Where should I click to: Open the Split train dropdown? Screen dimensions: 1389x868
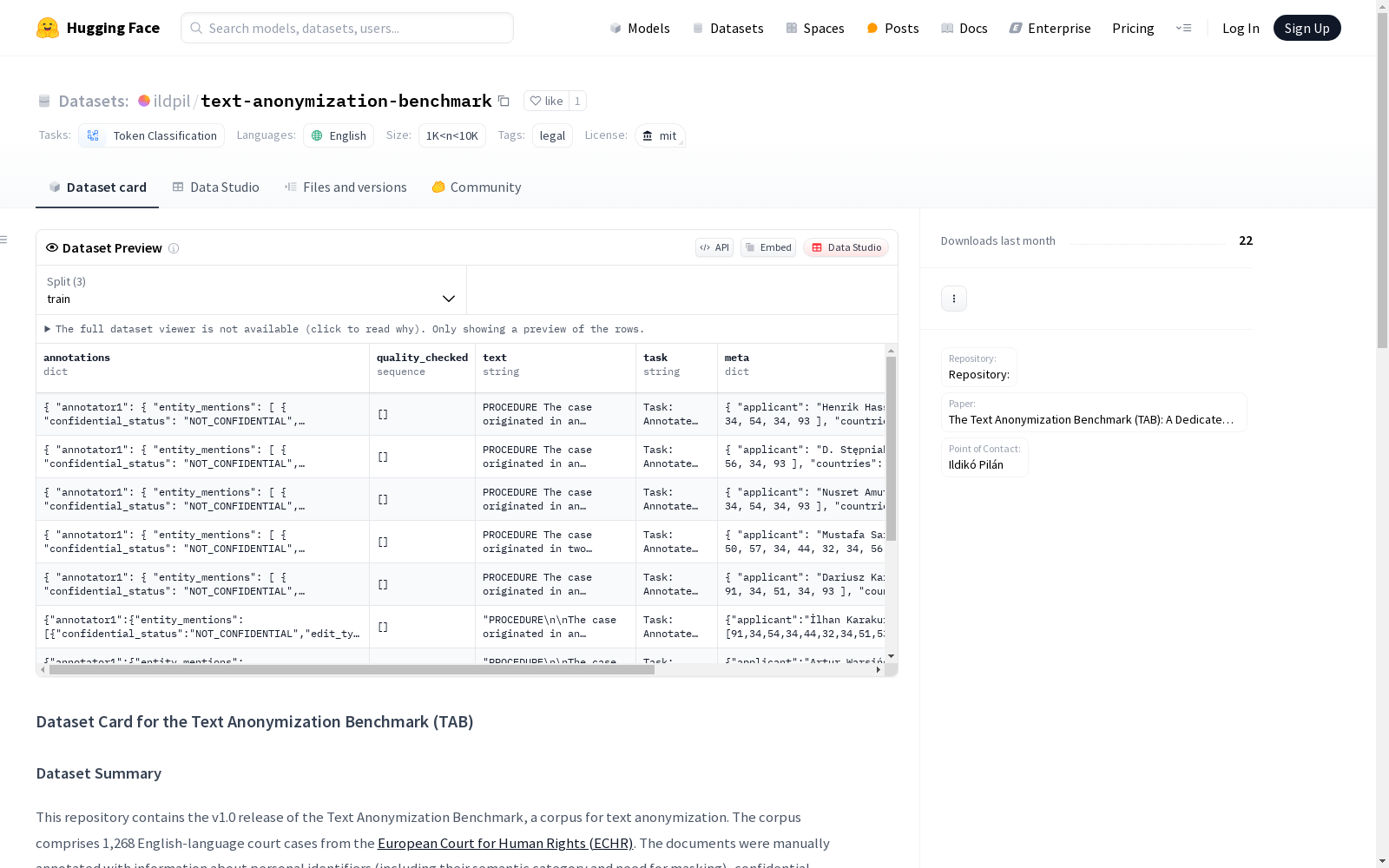252,290
